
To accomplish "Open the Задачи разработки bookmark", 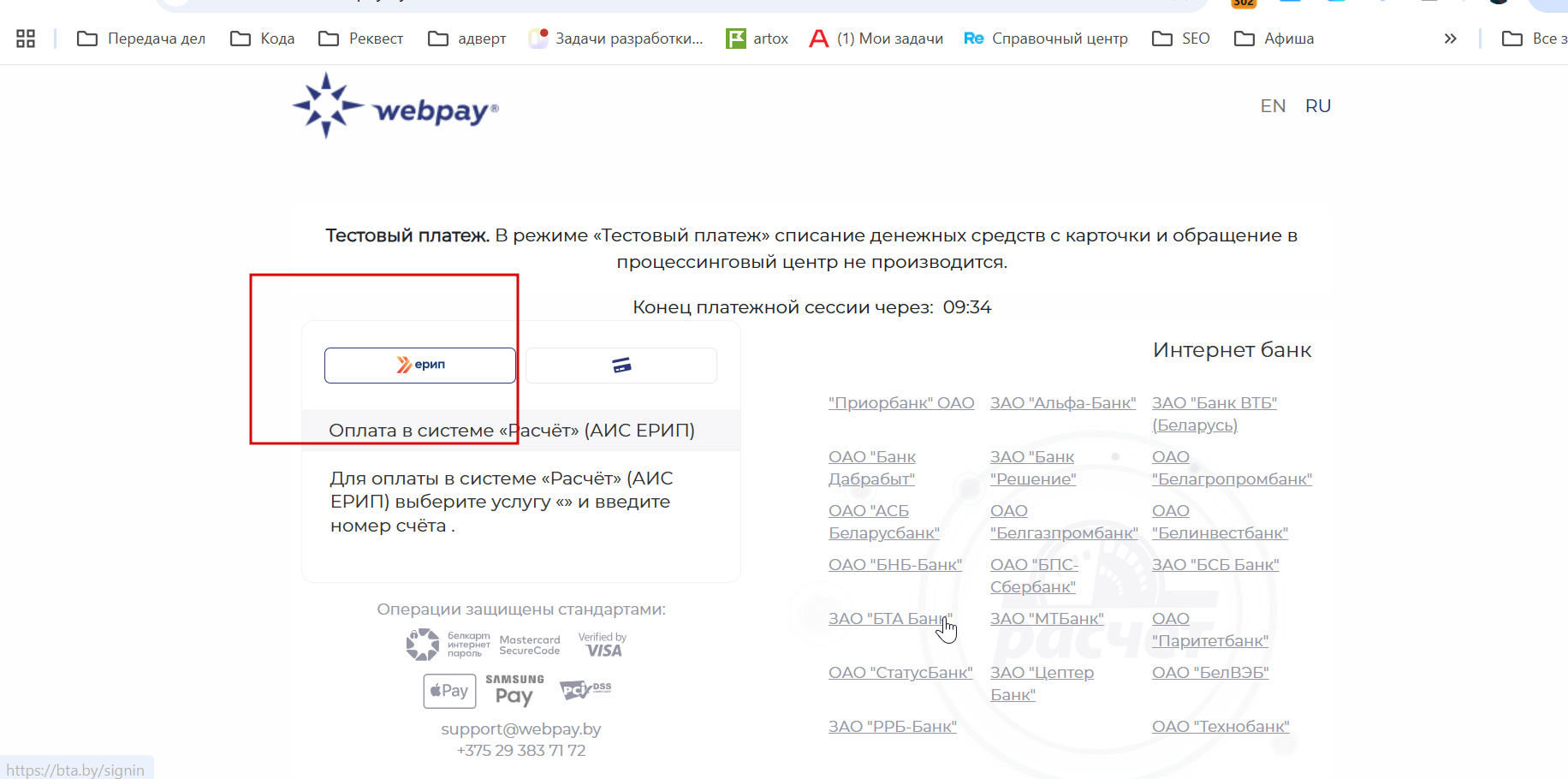I will pos(616,39).
